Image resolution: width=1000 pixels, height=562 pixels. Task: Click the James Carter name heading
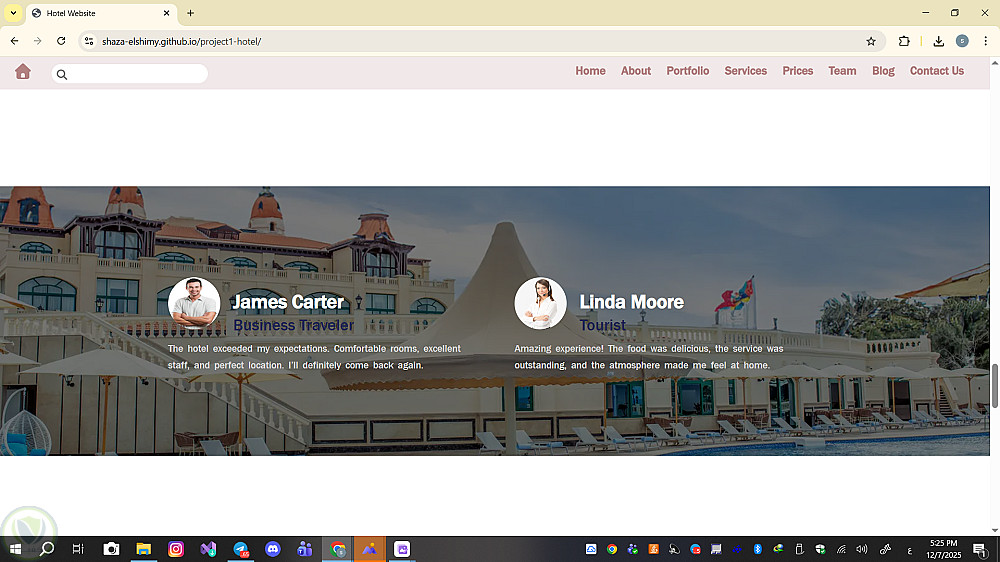[288, 302]
